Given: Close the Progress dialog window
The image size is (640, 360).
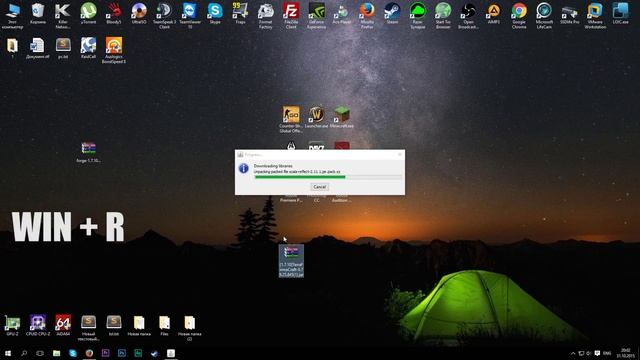Looking at the screenshot, I should [399, 154].
